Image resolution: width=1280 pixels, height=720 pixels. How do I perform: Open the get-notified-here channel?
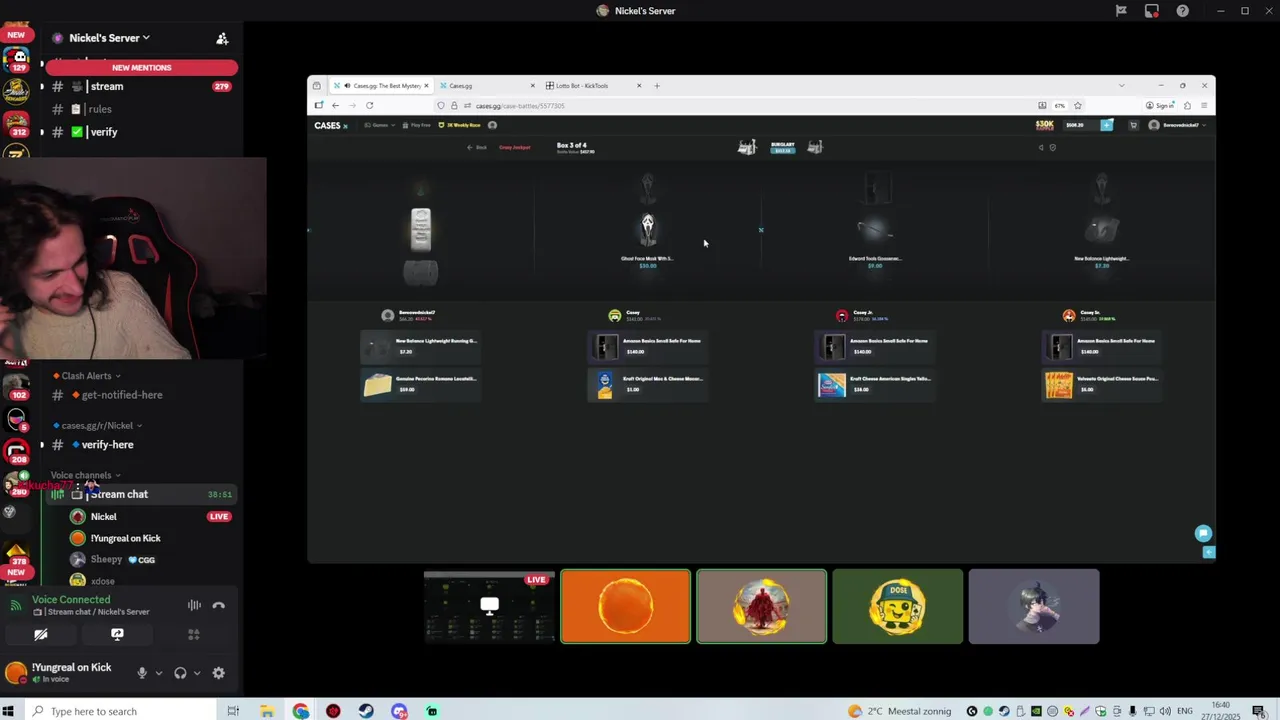[140, 395]
